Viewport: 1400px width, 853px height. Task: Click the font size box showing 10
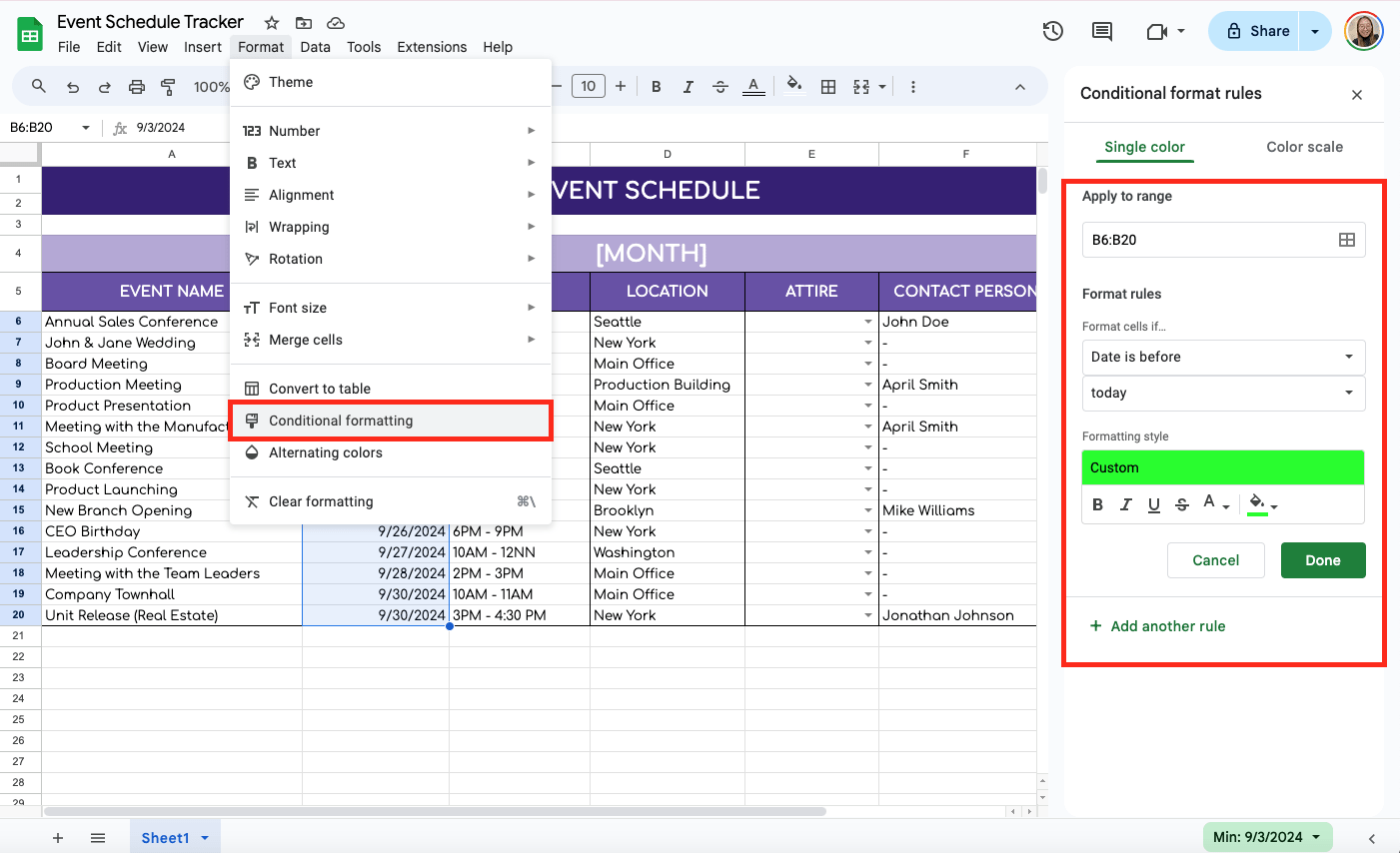pyautogui.click(x=589, y=86)
